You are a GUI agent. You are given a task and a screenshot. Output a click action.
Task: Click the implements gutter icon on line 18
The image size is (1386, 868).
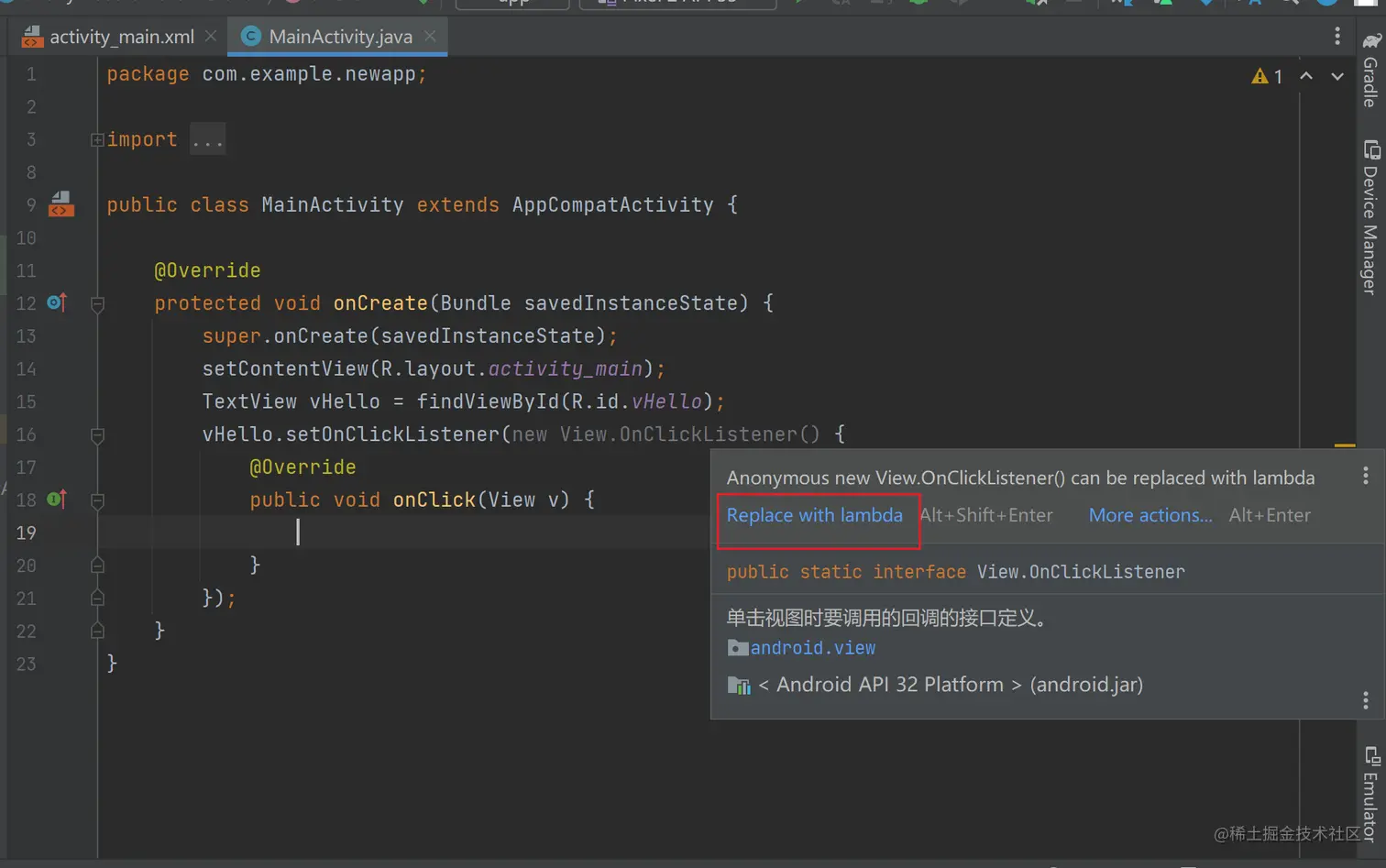57,499
